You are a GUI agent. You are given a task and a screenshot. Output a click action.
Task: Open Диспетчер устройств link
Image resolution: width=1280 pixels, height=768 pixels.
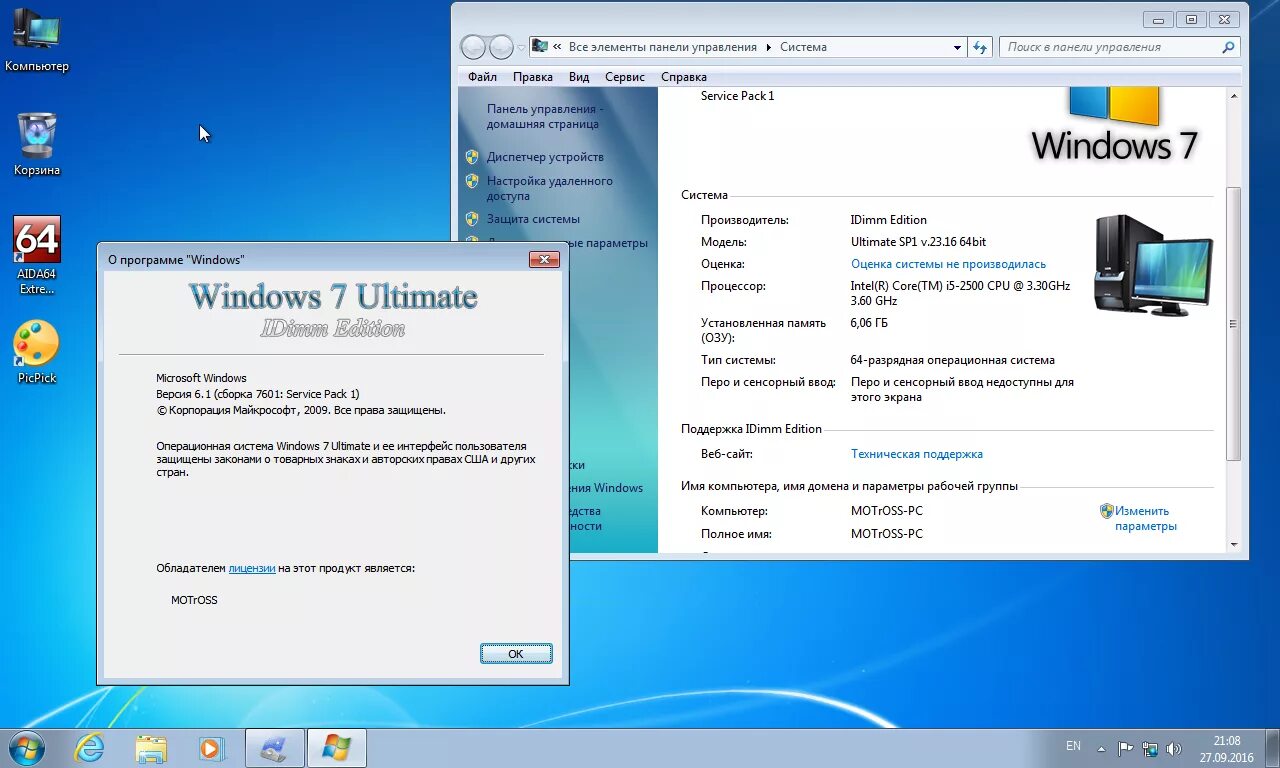(x=545, y=157)
